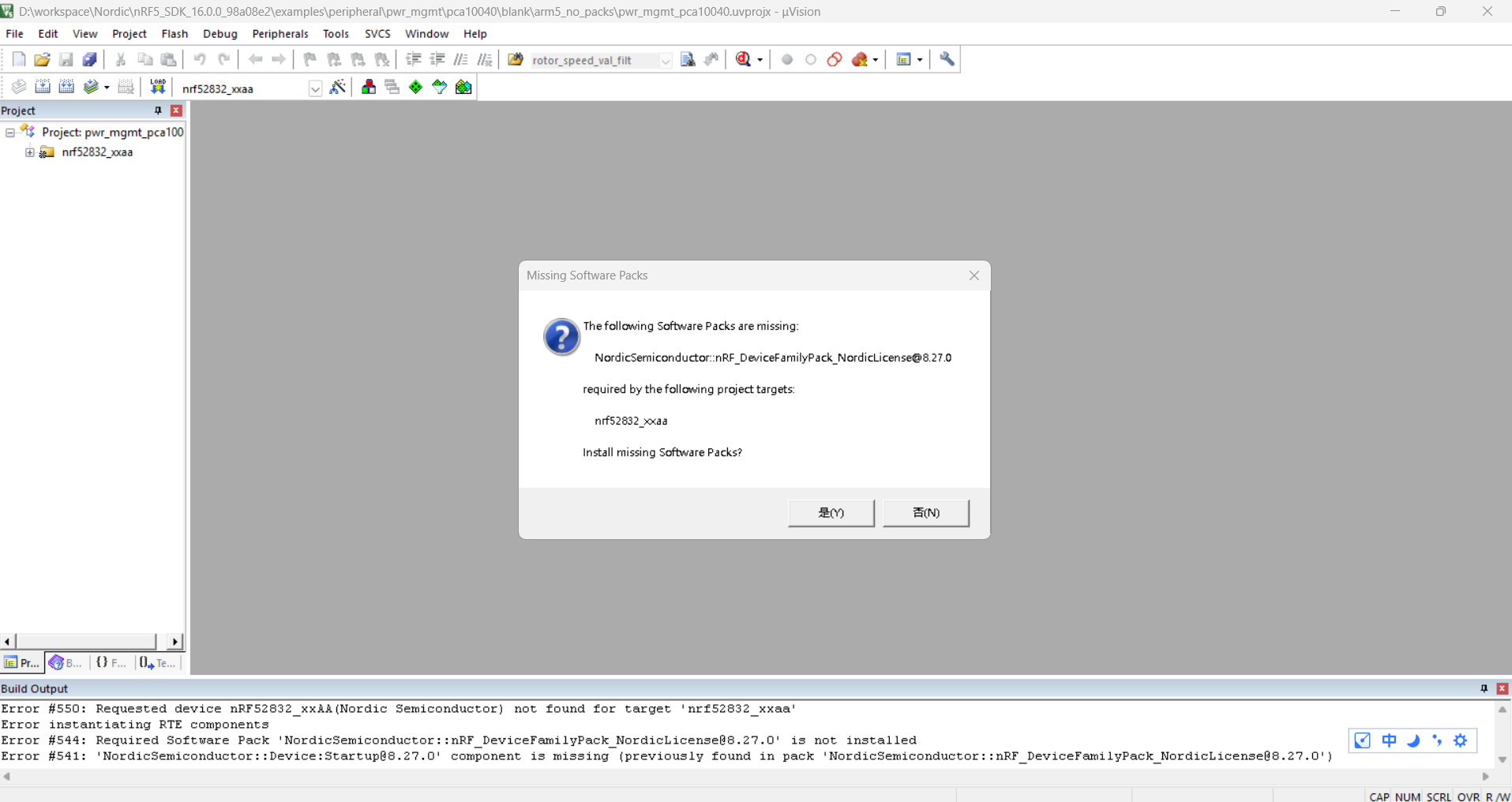This screenshot has width=1512, height=802.
Task: Toggle IME moon half-width icon
Action: 1413,740
